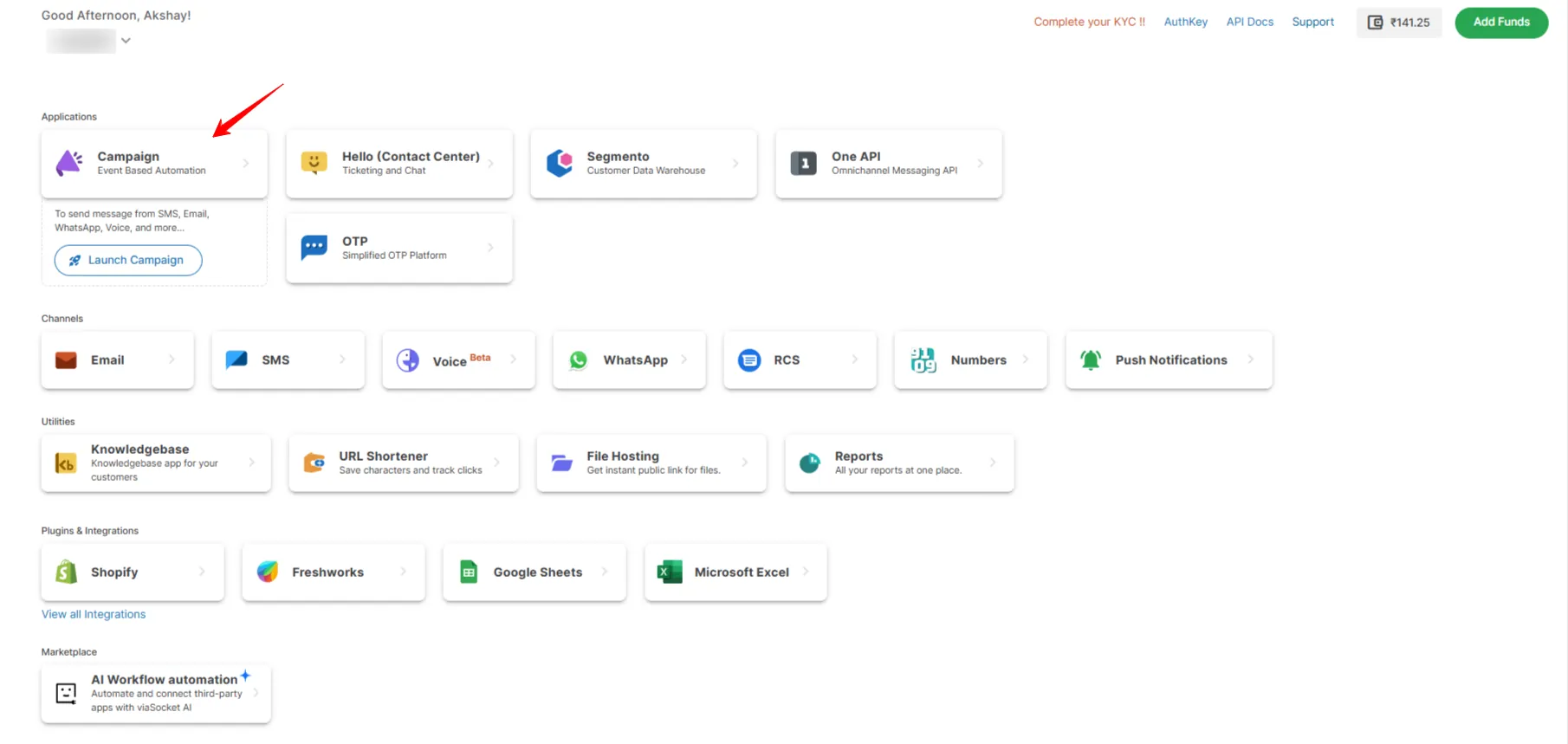The height and width of the screenshot is (744, 1568).
Task: Select the RCS channel label
Action: 787,360
